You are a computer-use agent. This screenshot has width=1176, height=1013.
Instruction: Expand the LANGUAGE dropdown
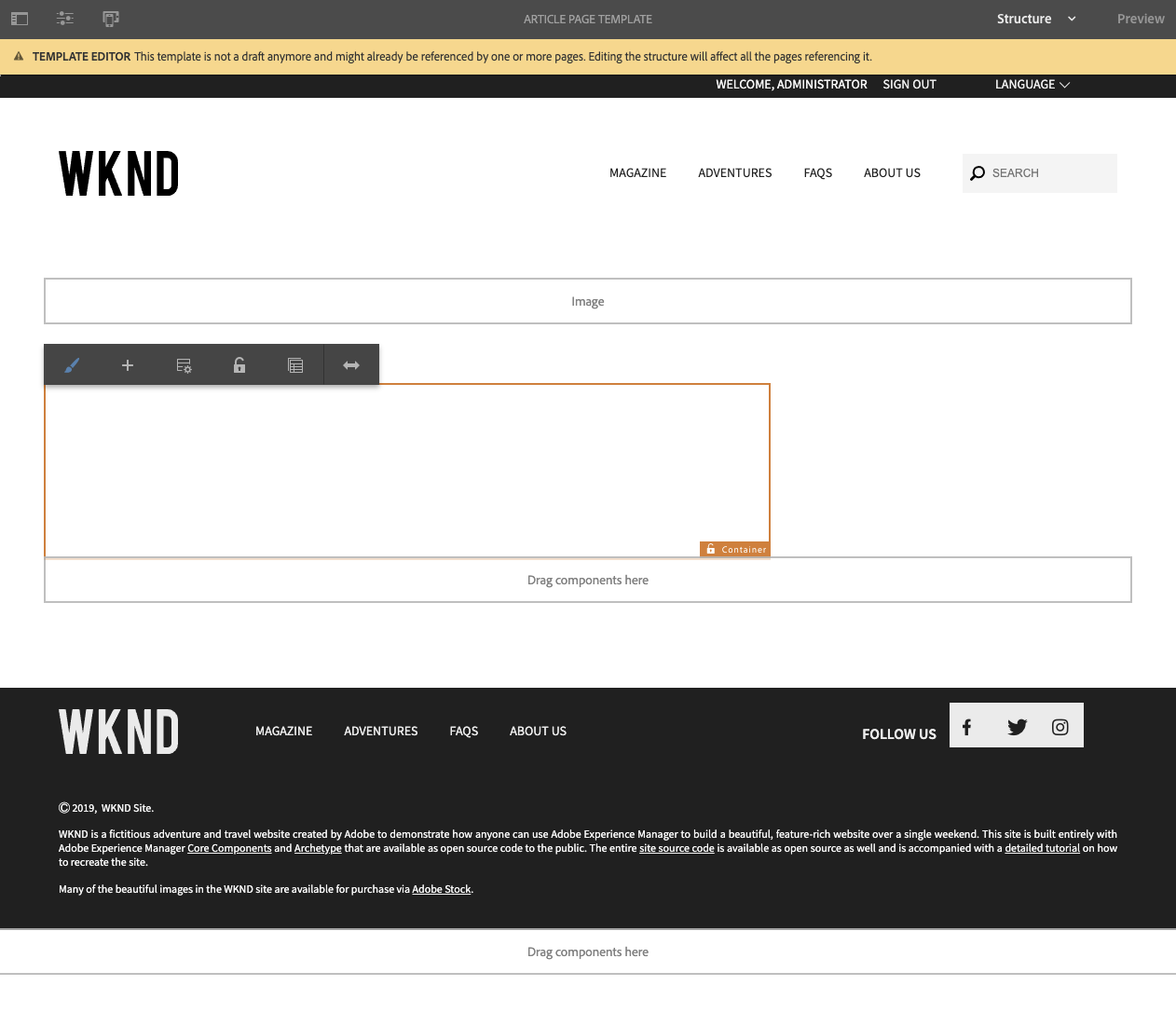1032,85
